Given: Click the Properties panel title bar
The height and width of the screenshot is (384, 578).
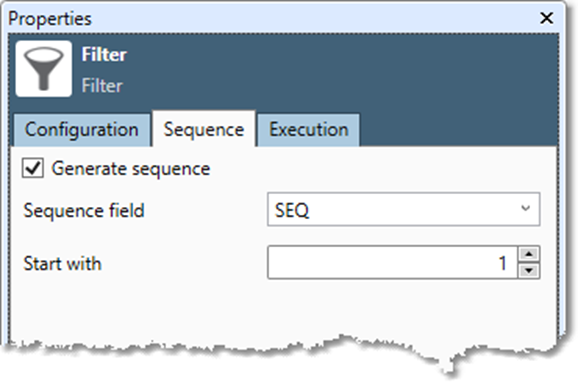Looking at the screenshot, I should coord(273,18).
